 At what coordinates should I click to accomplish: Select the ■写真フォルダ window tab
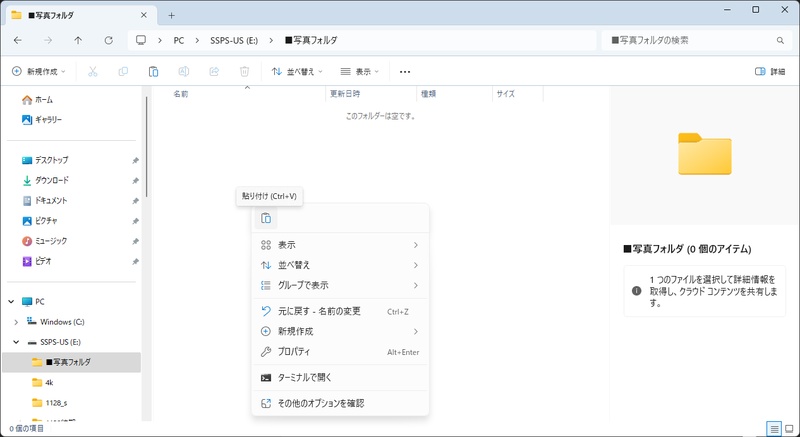(79, 15)
